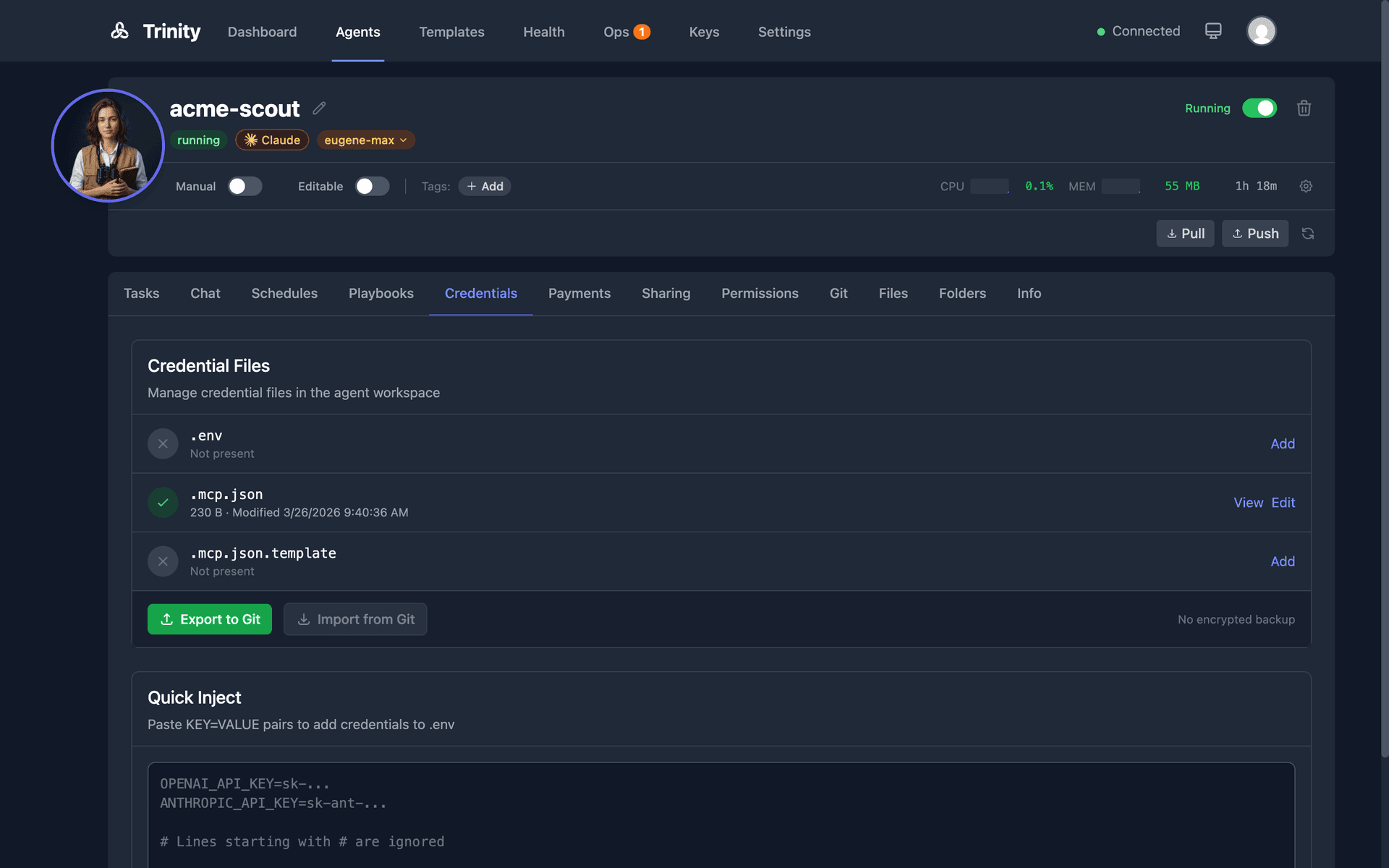Add a new tag to agent
The image size is (1389, 868).
[485, 186]
